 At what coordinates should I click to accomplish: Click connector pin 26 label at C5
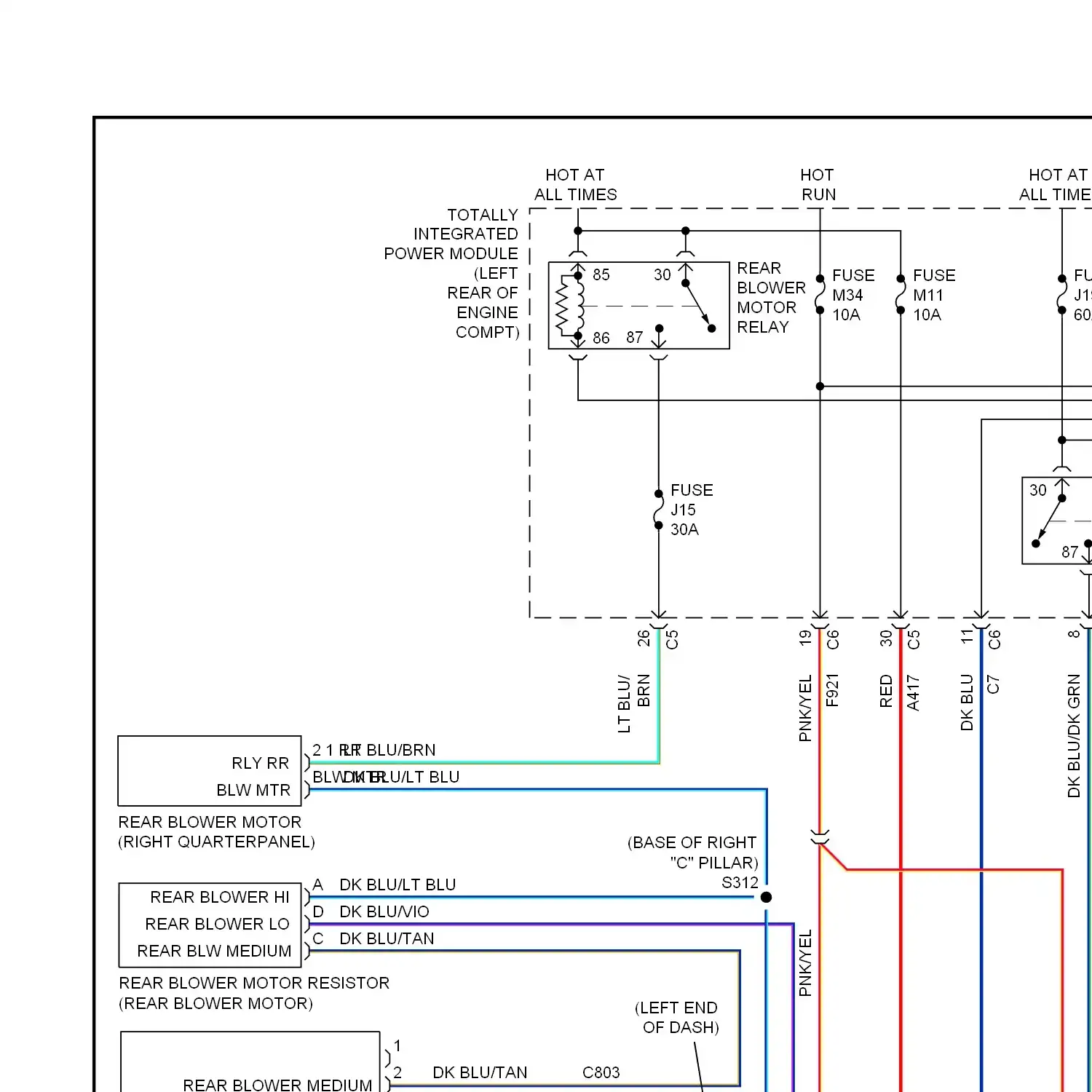pyautogui.click(x=644, y=638)
